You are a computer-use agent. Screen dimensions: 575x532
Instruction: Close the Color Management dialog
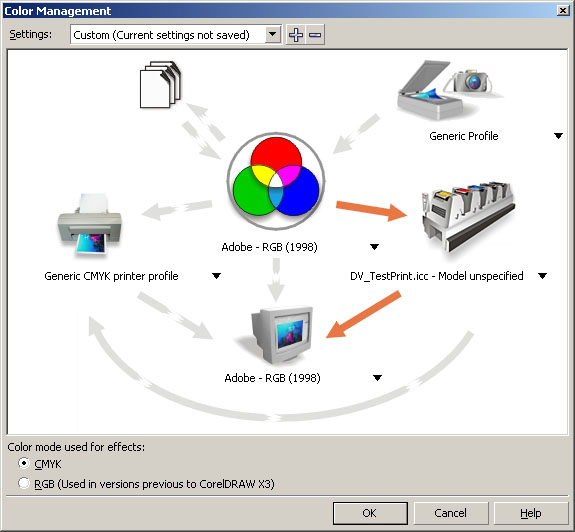(563, 11)
